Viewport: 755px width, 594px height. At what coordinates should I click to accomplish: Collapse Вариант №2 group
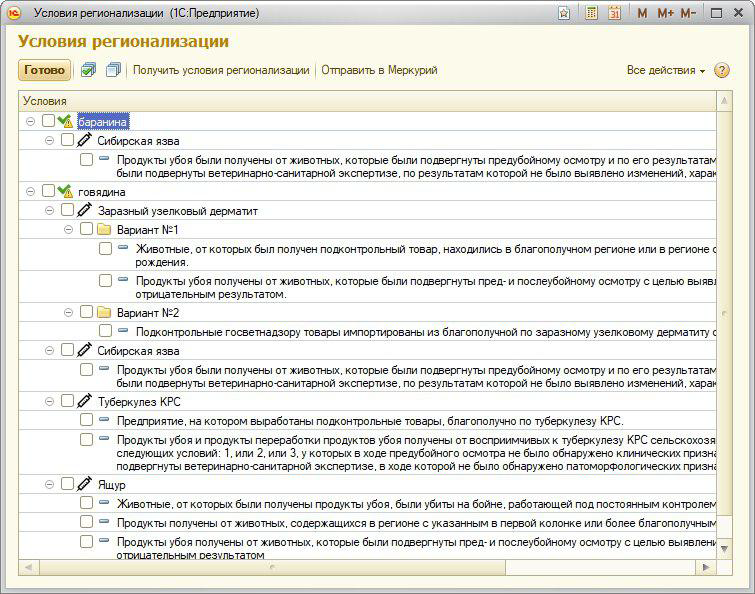click(68, 313)
